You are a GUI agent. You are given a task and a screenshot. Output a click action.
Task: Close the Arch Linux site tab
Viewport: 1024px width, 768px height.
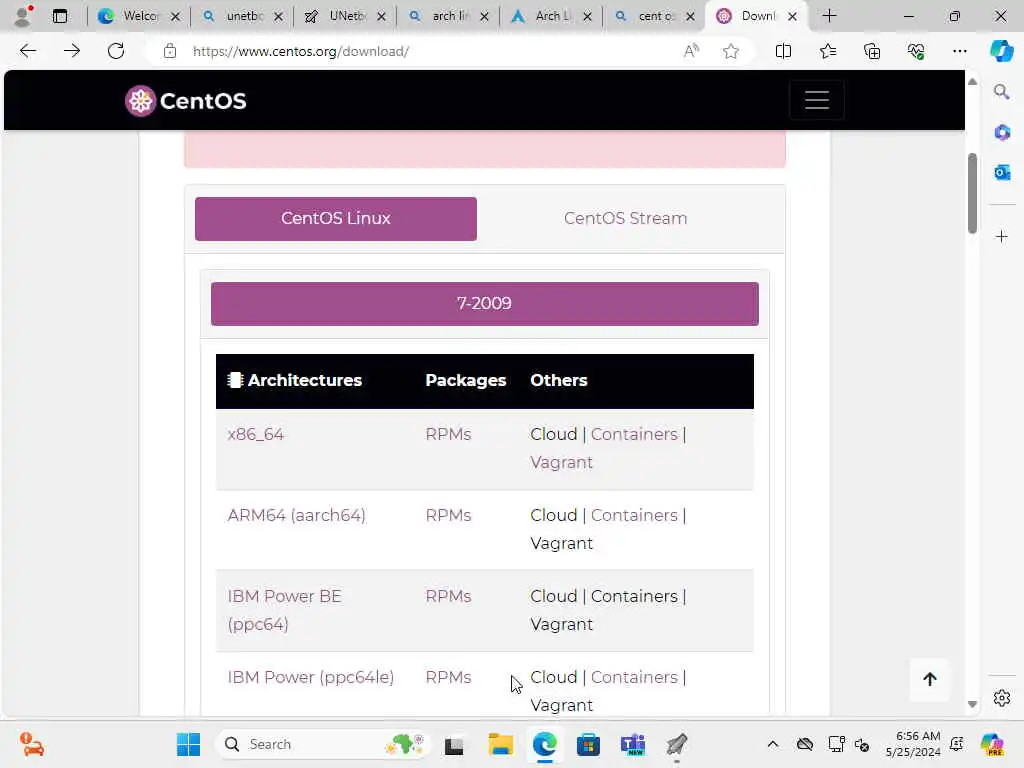[587, 17]
